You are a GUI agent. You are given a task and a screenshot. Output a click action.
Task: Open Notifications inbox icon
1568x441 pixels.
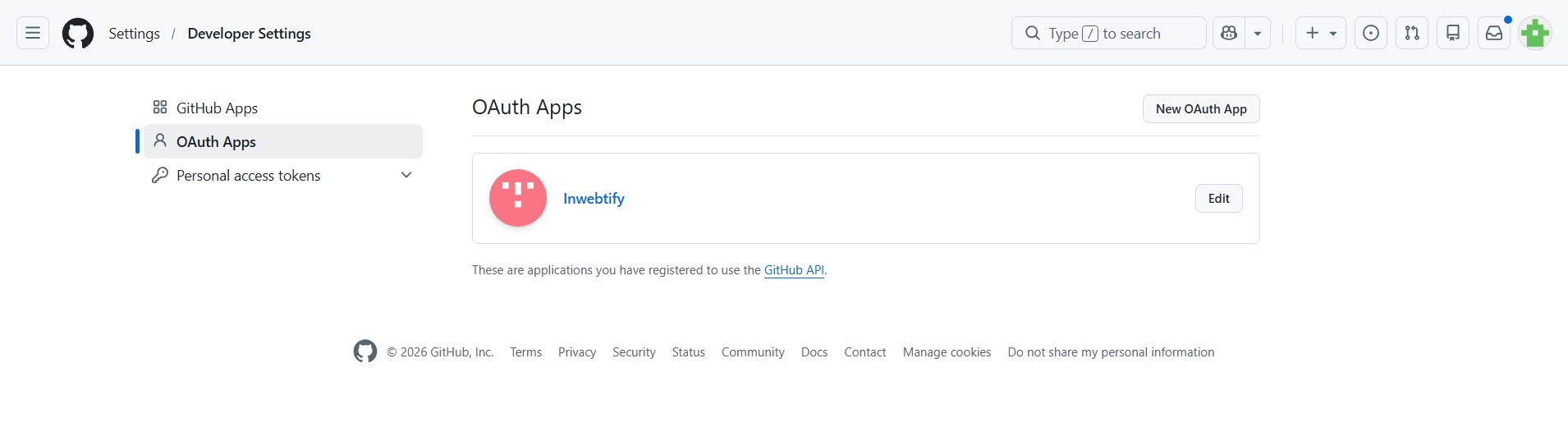pos(1494,33)
